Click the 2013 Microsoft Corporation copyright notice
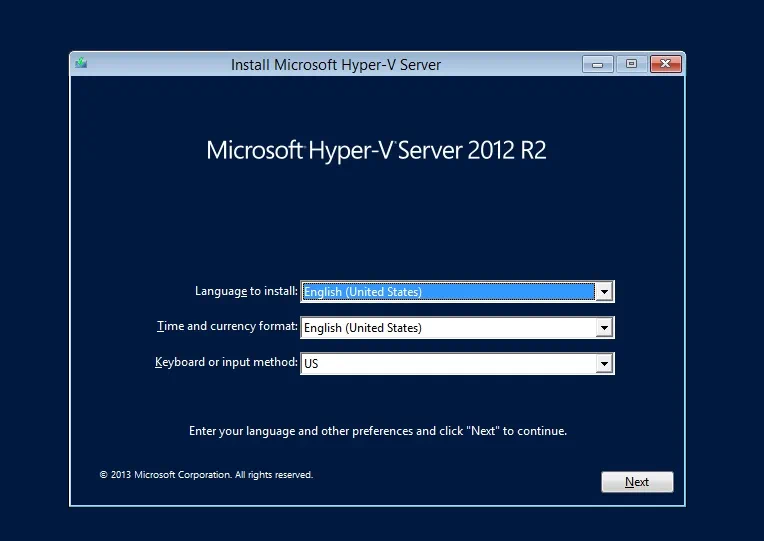The height and width of the screenshot is (541, 764). (x=206, y=475)
